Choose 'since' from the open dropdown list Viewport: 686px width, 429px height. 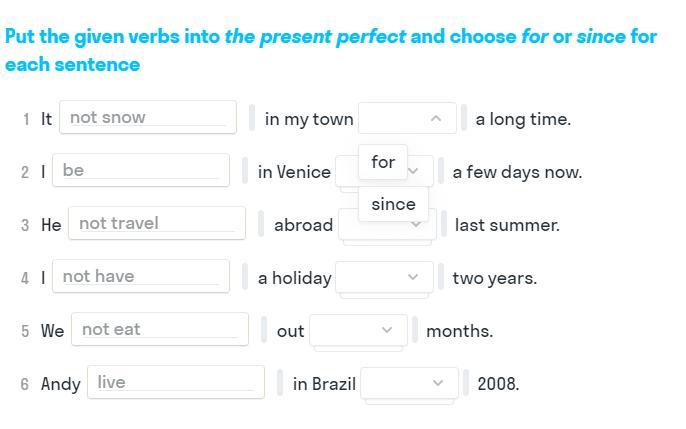tap(393, 204)
